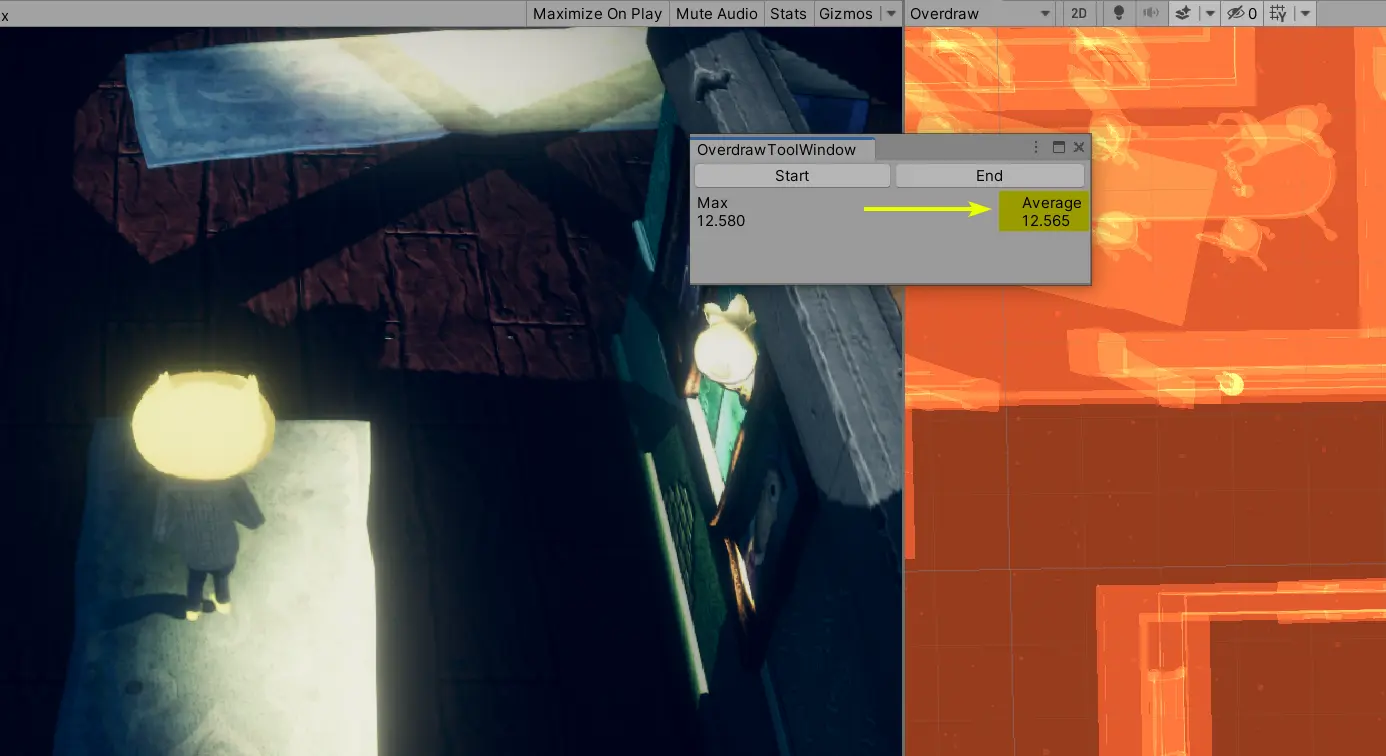Screen dimensions: 1386x756
Task: Click the highlighted Average 12.565 value
Action: click(x=1043, y=211)
